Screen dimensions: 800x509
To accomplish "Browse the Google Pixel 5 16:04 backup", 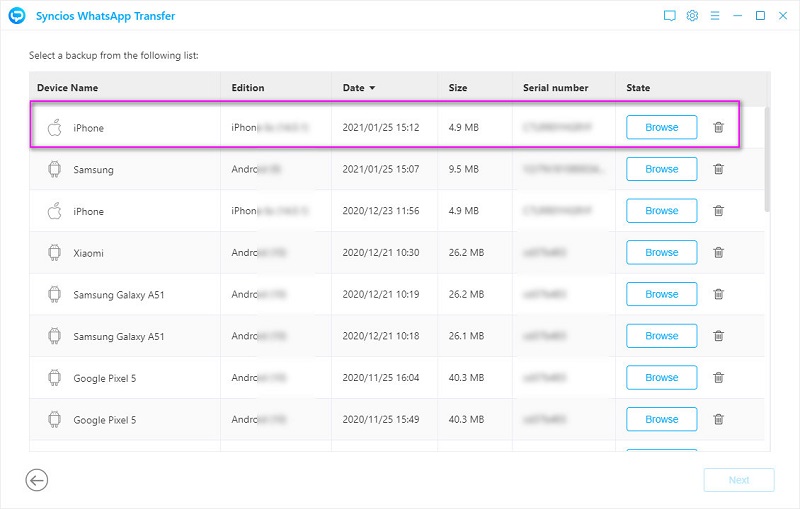I will point(662,377).
